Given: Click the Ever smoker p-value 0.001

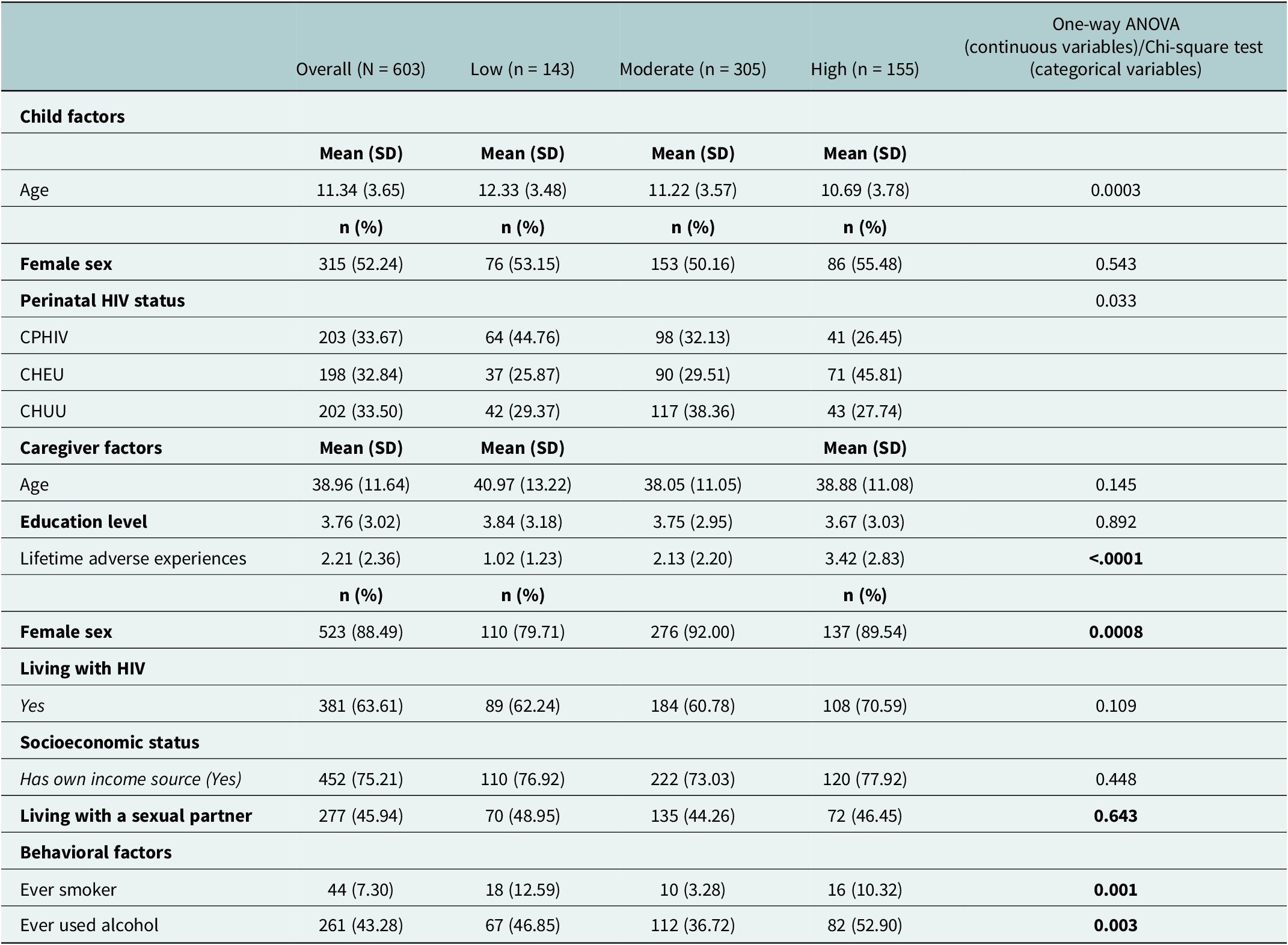Looking at the screenshot, I should click(1115, 889).
